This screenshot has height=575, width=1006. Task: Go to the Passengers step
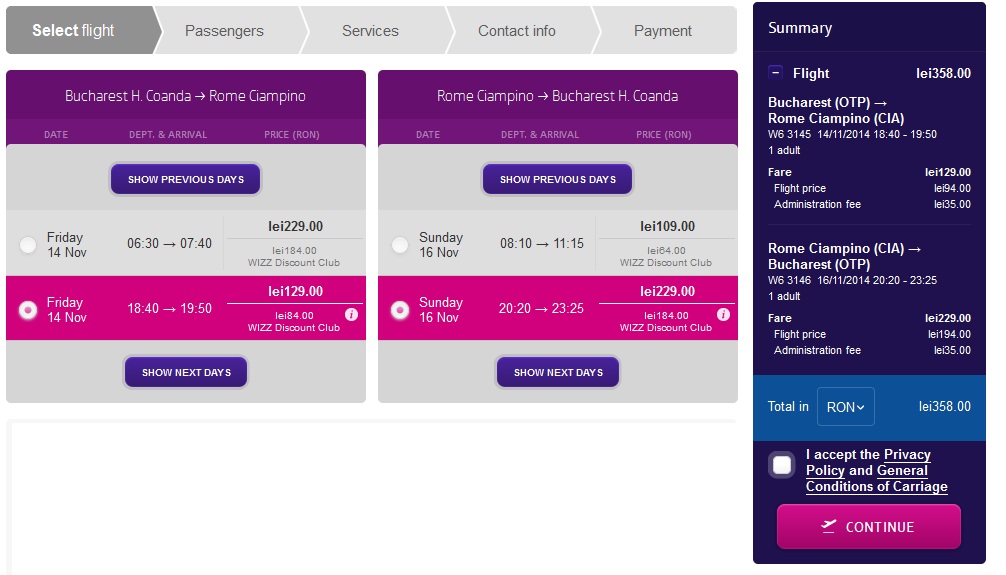[x=224, y=31]
